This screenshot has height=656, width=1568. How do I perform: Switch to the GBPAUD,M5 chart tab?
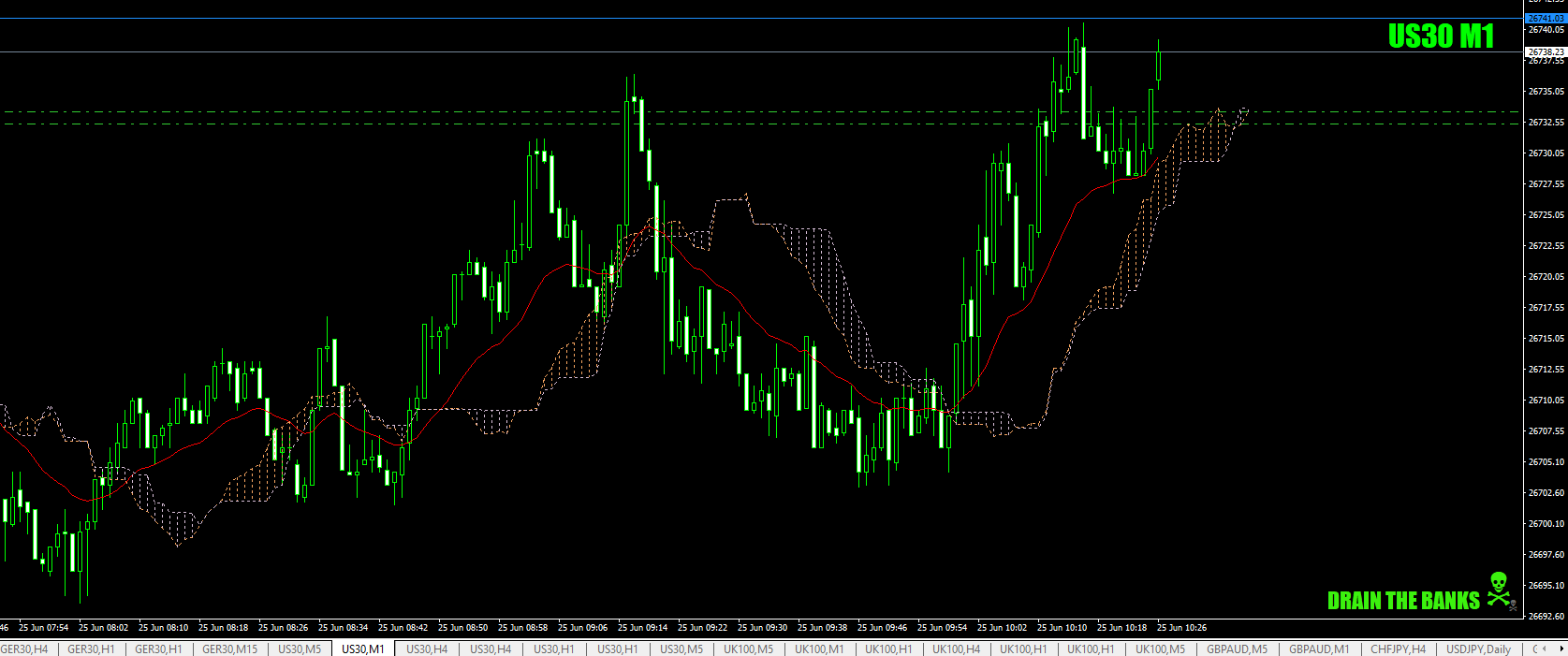1237,649
